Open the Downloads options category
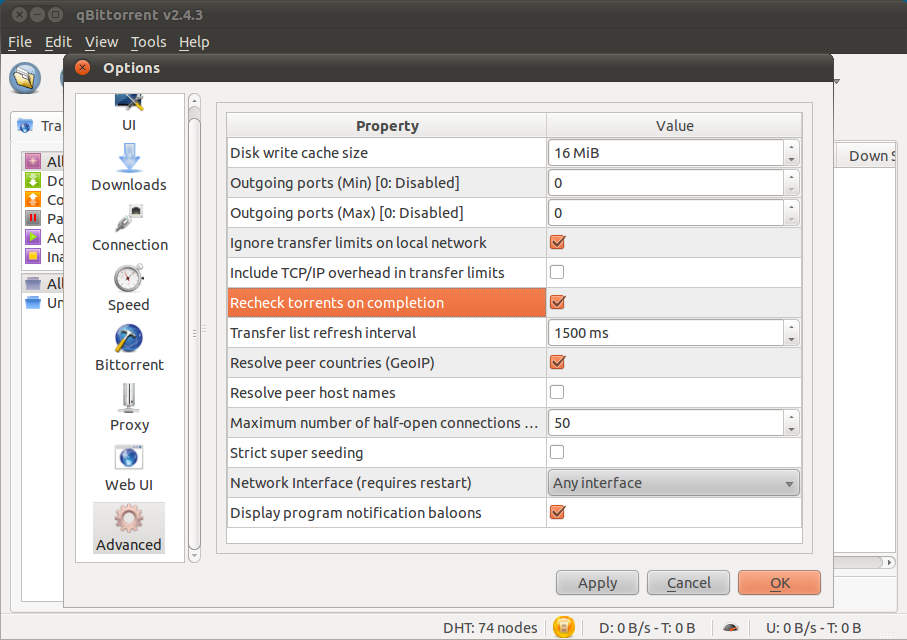Image resolution: width=907 pixels, height=640 pixels. pyautogui.click(x=129, y=168)
